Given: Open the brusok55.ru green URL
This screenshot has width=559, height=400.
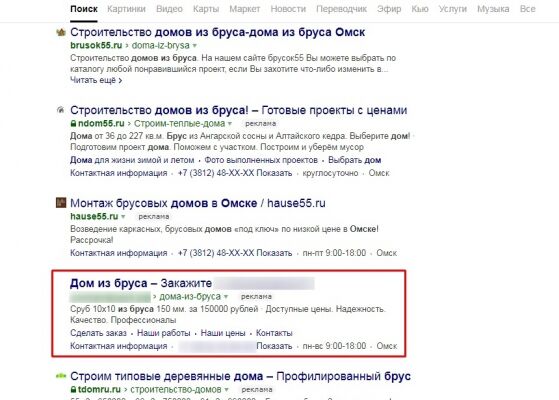Looking at the screenshot, I should click(x=96, y=46).
